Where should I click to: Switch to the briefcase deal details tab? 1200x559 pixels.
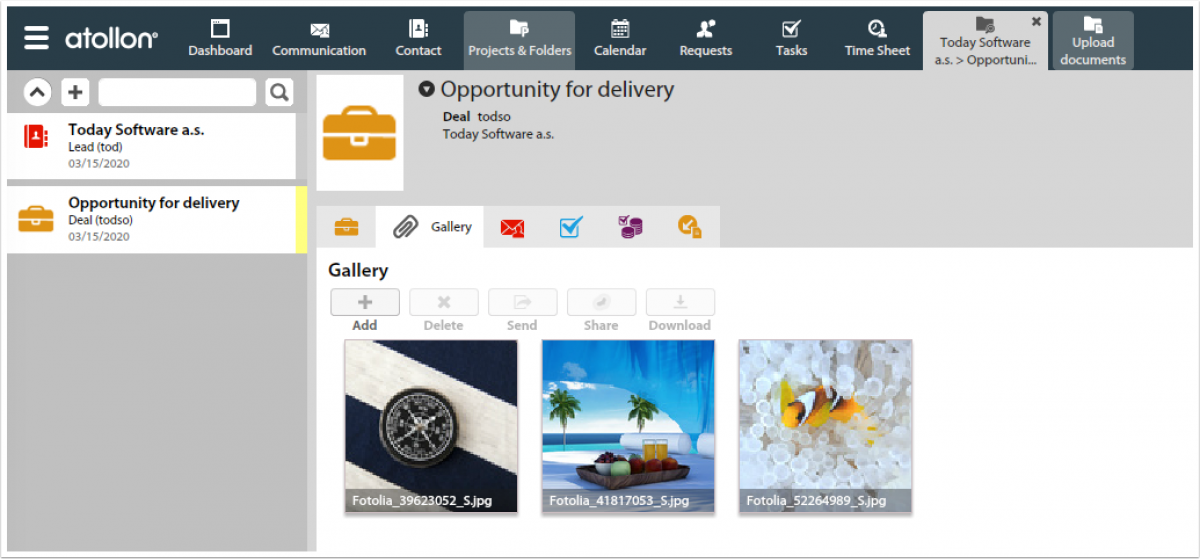pos(346,227)
